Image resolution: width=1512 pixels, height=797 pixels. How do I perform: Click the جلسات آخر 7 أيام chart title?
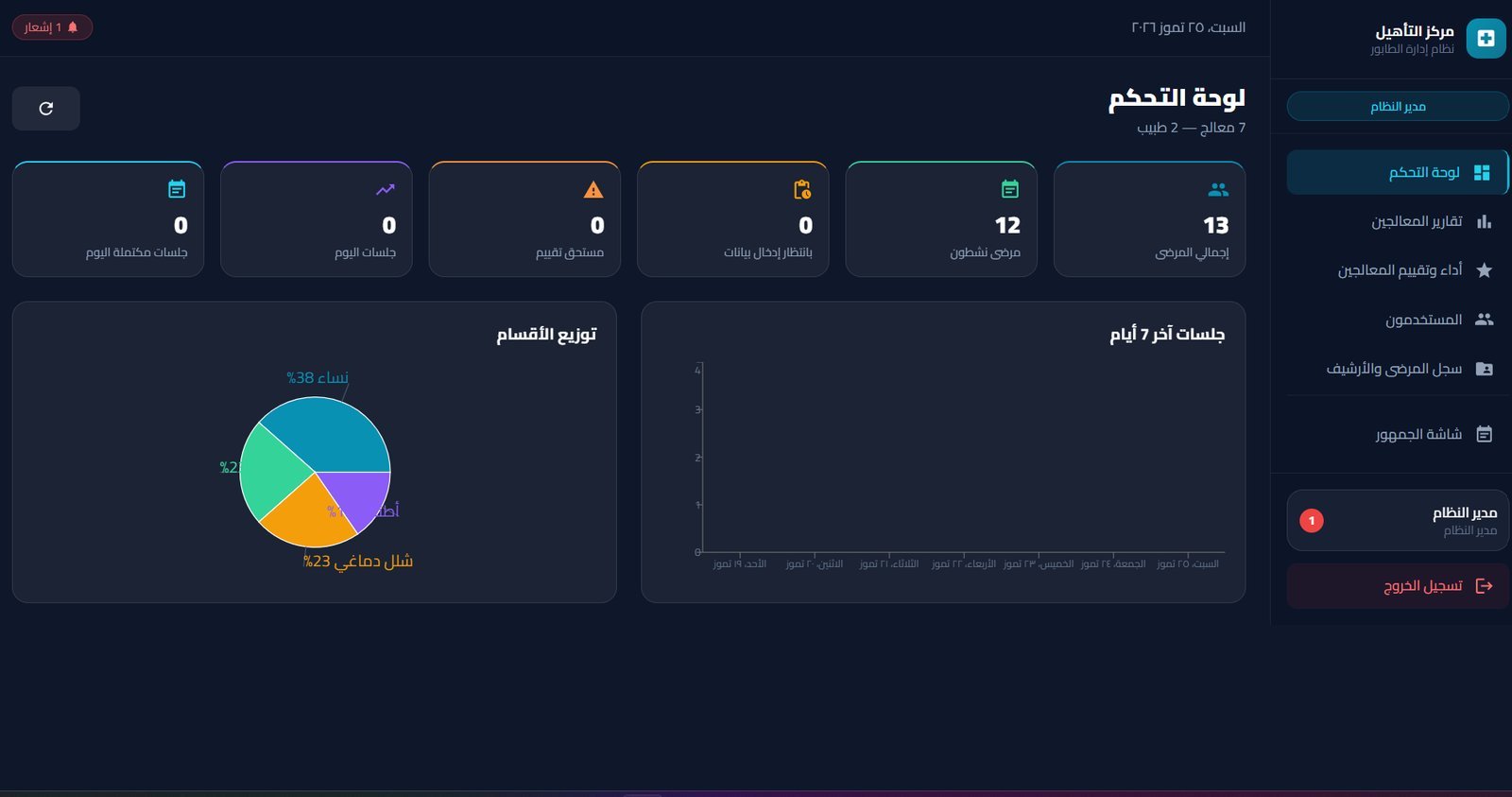(1167, 335)
